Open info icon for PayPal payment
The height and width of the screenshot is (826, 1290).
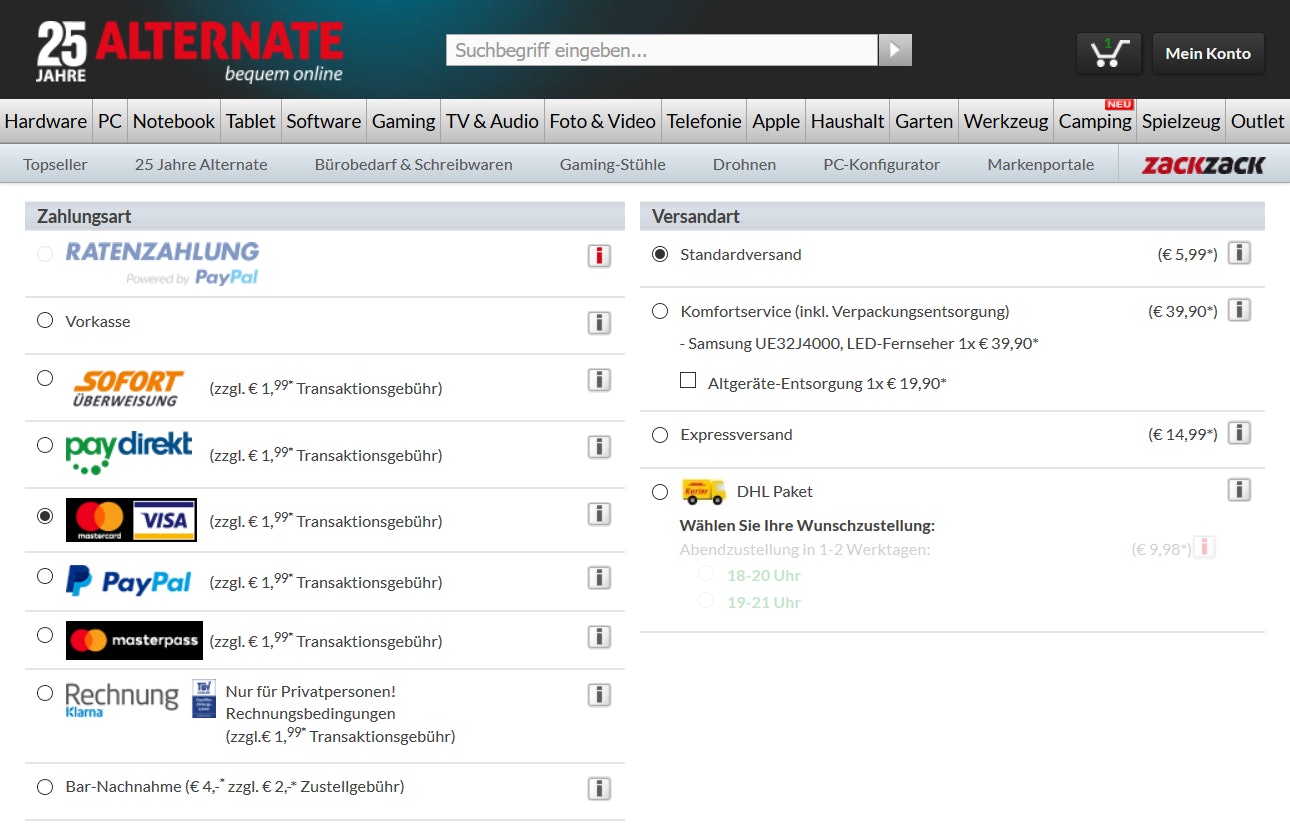pos(599,577)
